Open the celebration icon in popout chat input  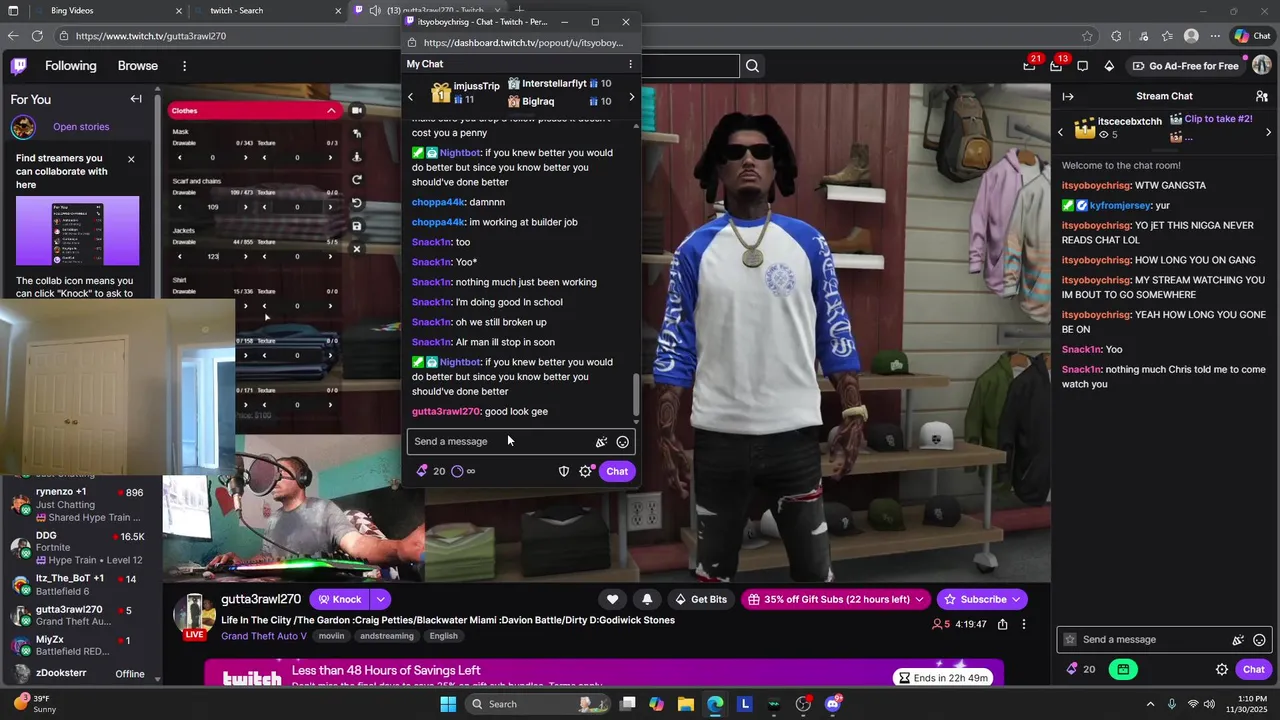[x=601, y=442]
